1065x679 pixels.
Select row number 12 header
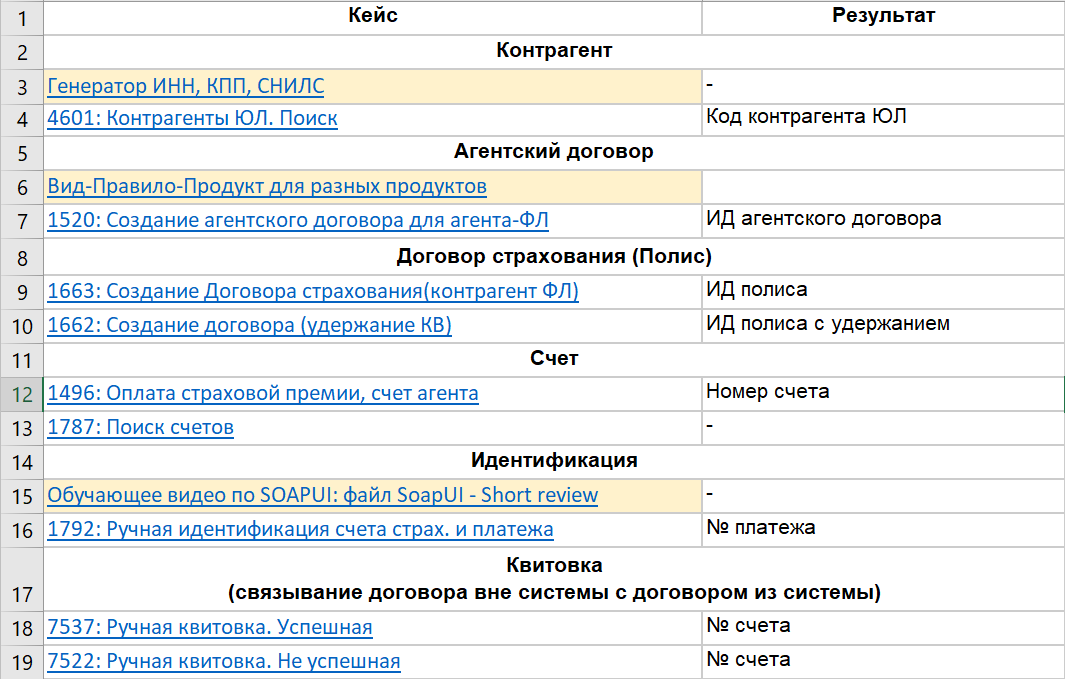(20, 392)
